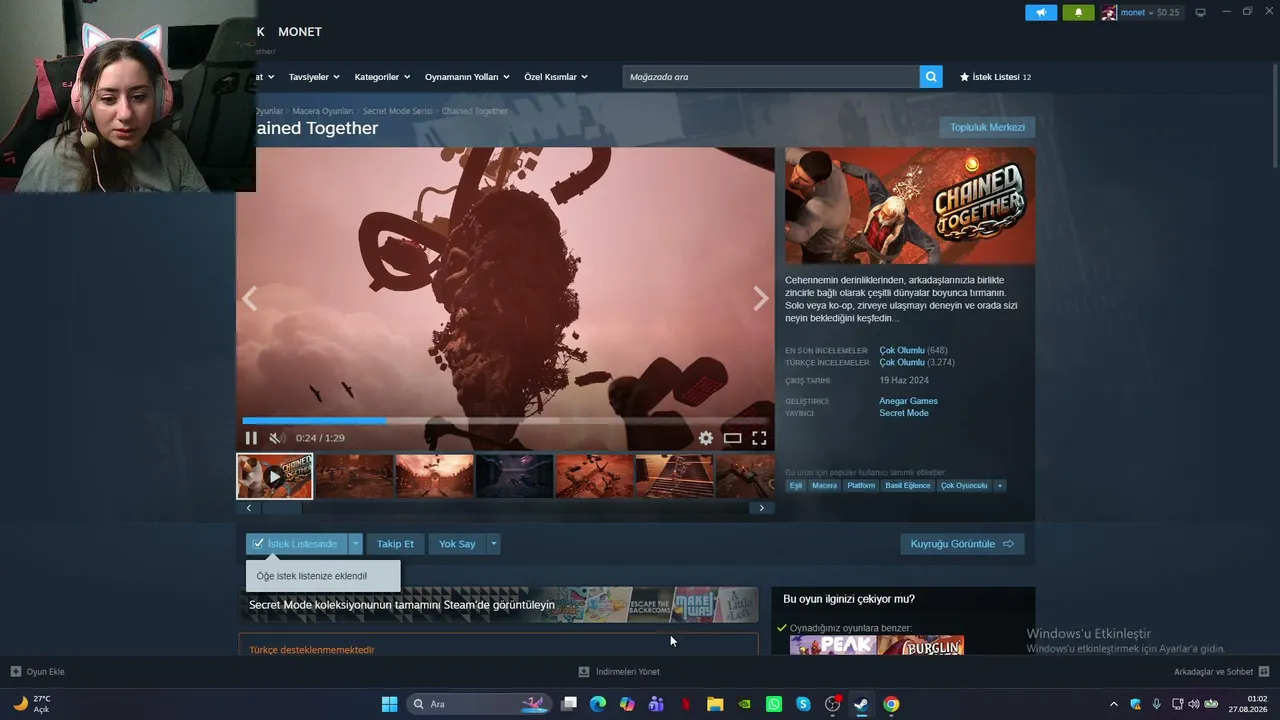Select the Basit Eğlence tag
The height and width of the screenshot is (720, 1280).
point(908,486)
